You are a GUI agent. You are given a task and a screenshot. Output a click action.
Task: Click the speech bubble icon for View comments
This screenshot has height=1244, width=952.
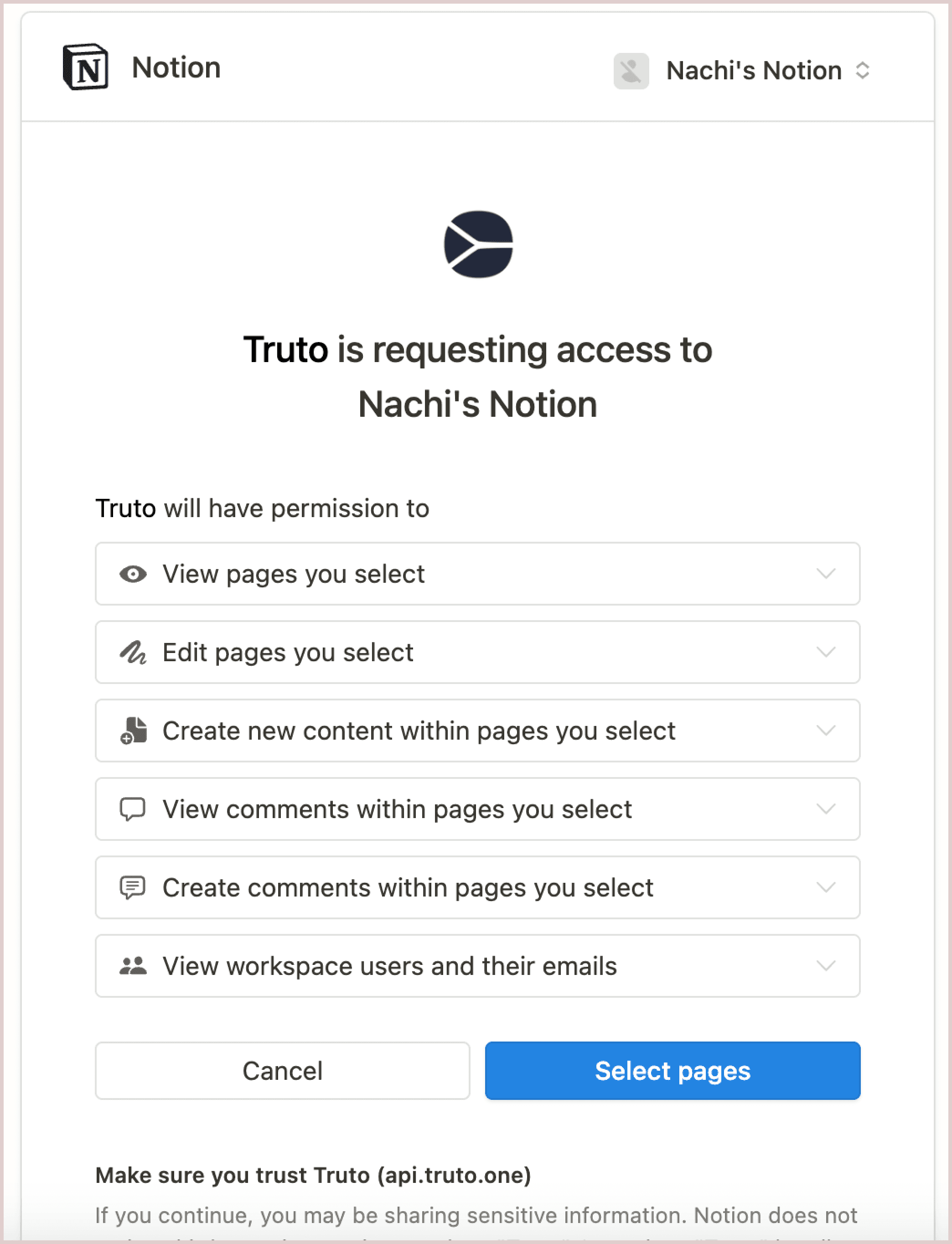(132, 809)
